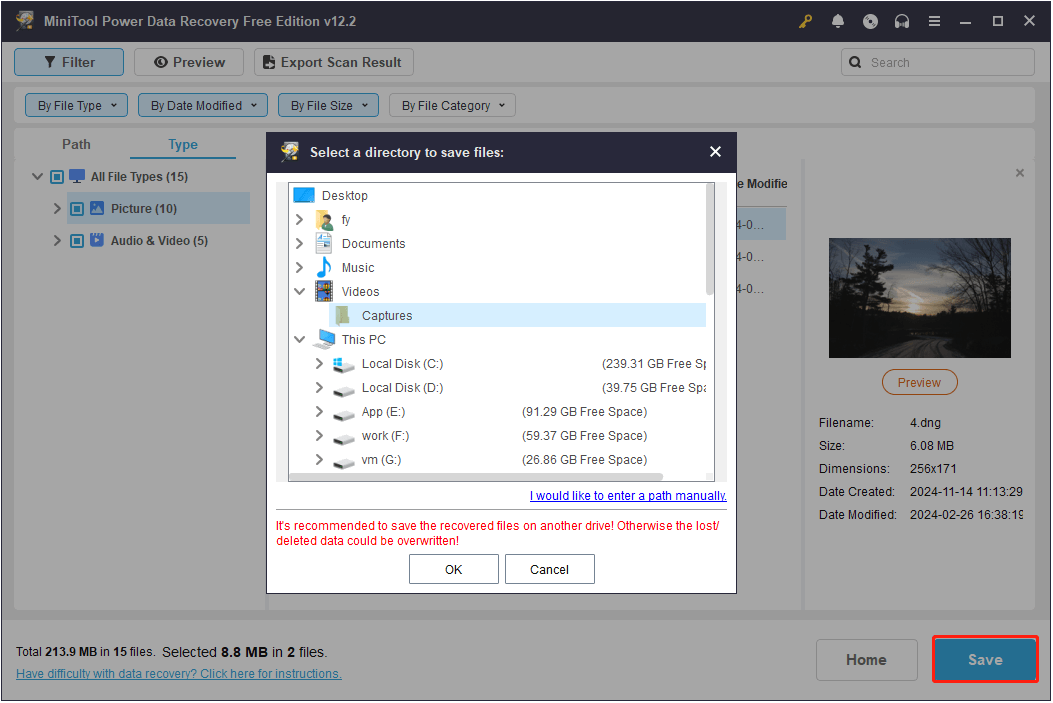Viewport: 1053px width, 703px height.
Task: Click the All File Types monitor icon
Action: 77,176
